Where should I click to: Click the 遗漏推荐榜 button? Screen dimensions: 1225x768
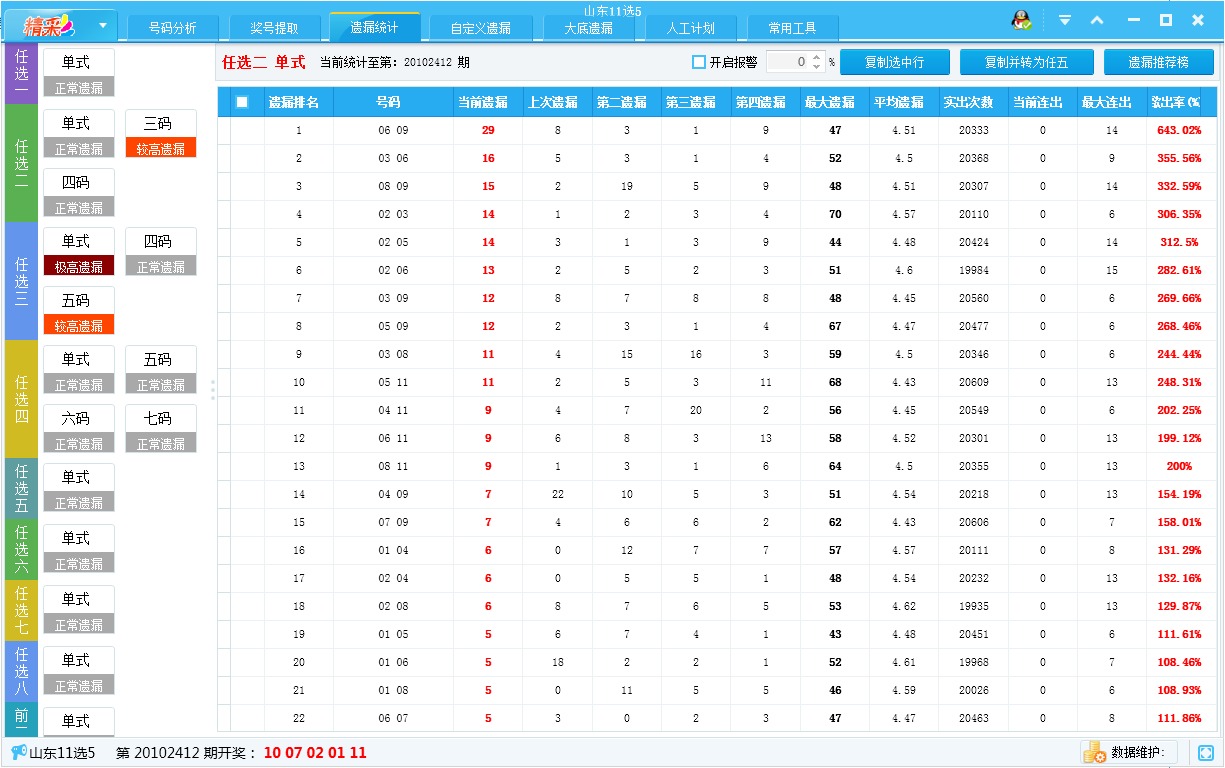coord(1160,61)
